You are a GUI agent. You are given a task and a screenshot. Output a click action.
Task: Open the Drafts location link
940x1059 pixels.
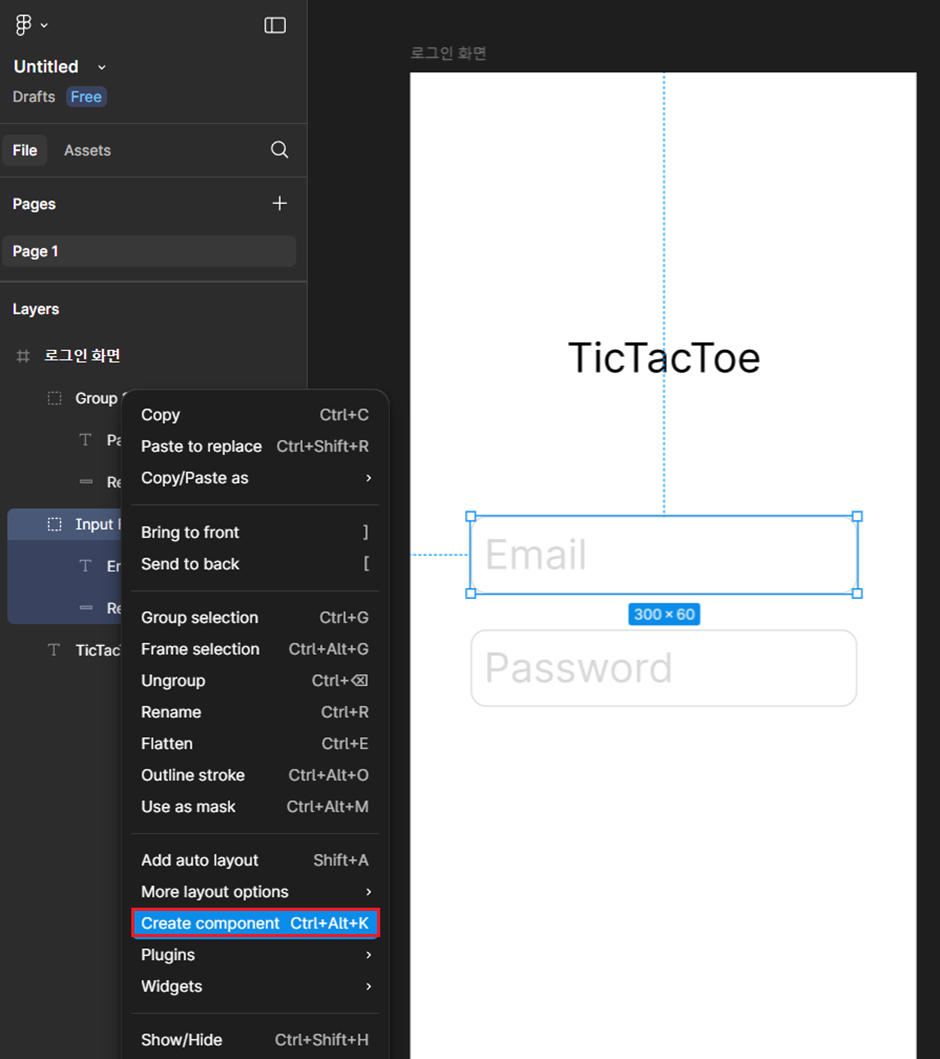[34, 97]
